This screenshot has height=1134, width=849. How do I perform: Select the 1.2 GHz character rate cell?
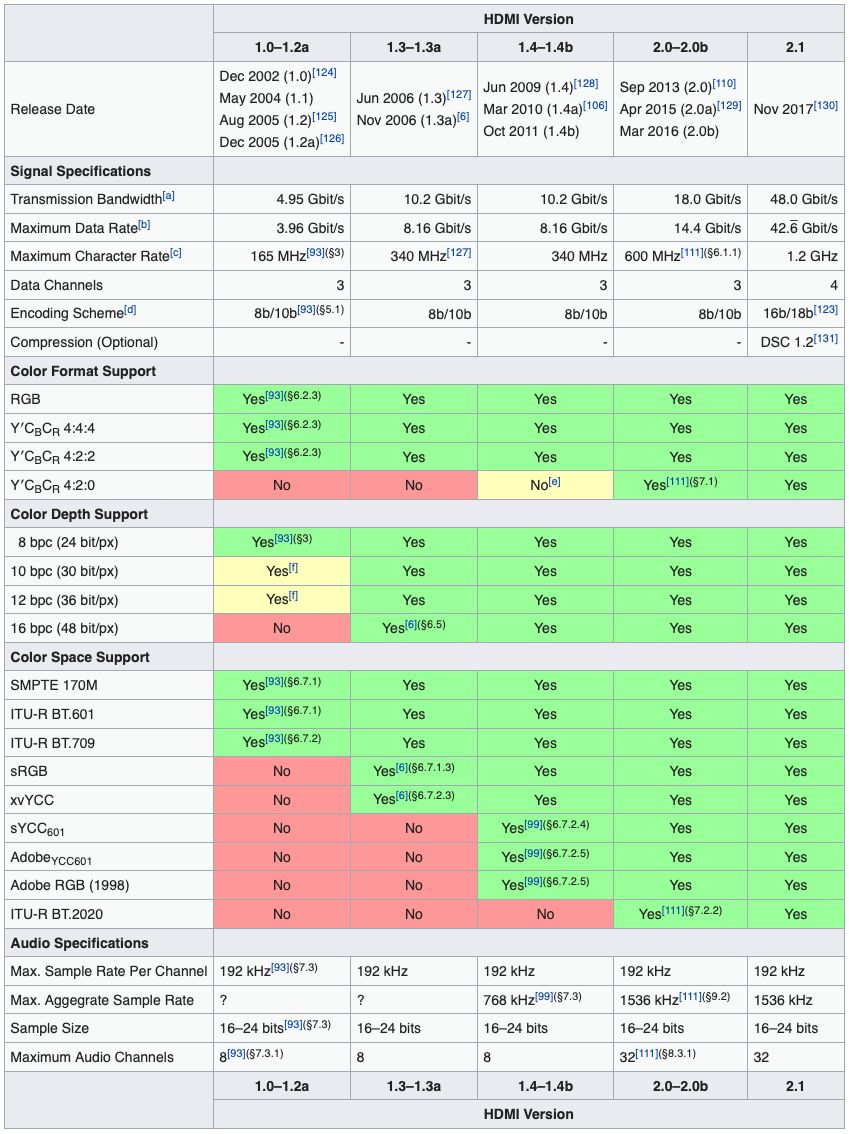tap(795, 257)
